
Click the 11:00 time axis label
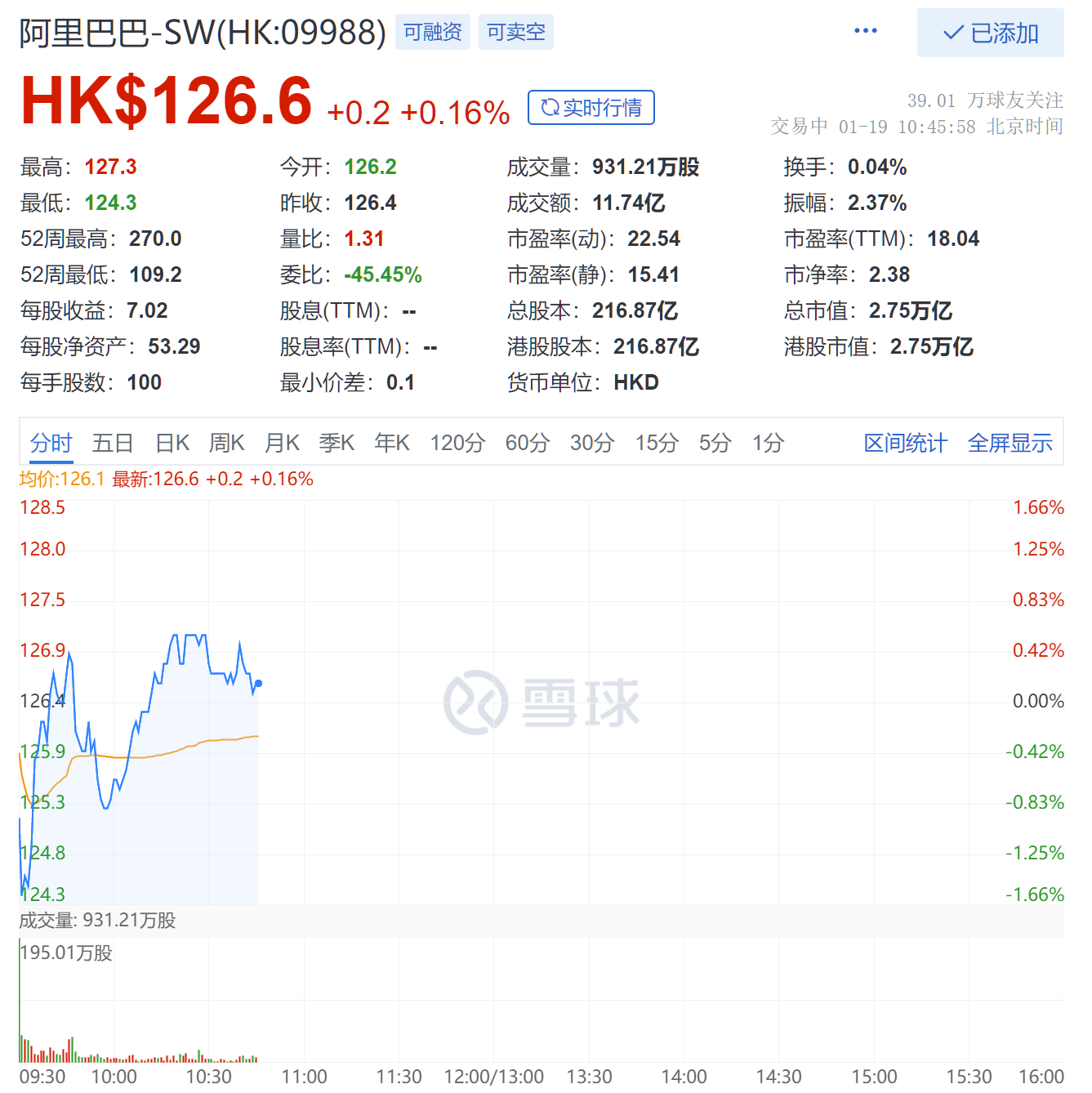[x=304, y=1077]
